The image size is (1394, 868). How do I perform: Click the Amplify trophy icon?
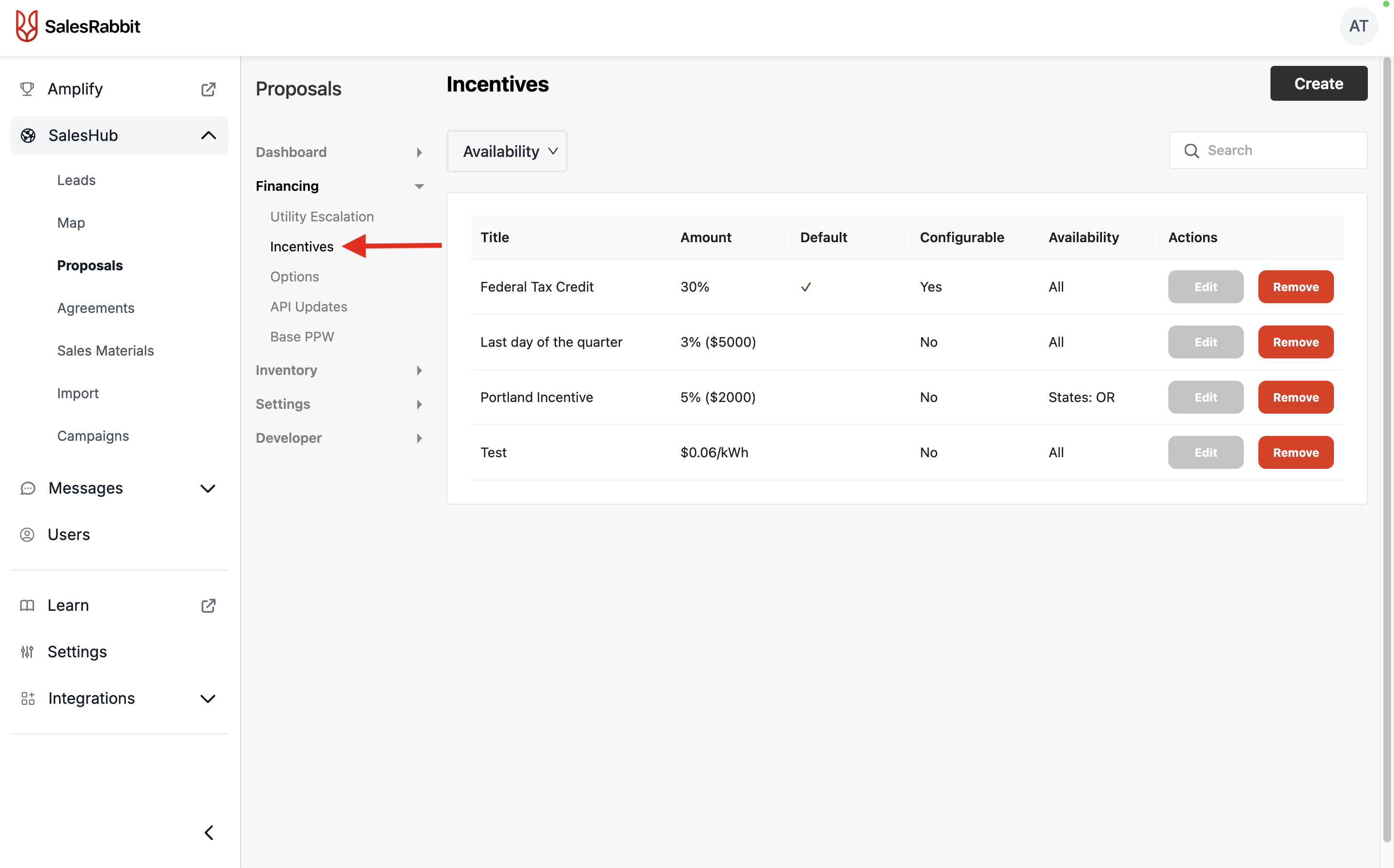click(27, 89)
